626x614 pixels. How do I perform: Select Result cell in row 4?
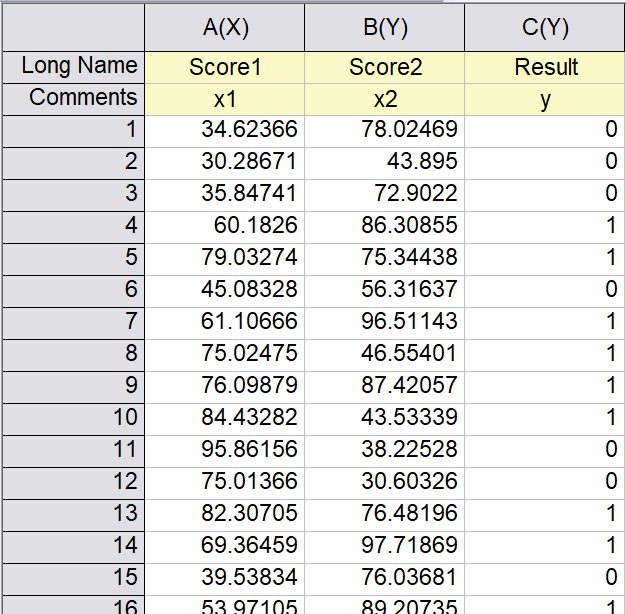click(545, 227)
